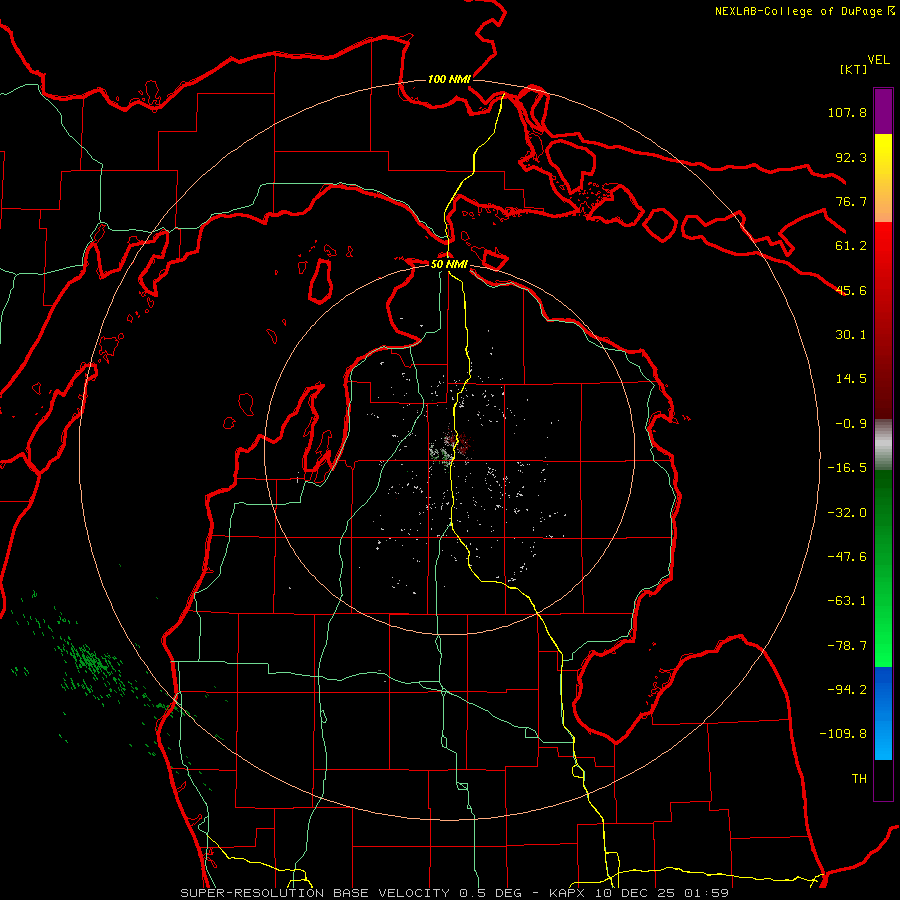Click the [KT] units label

853,69
